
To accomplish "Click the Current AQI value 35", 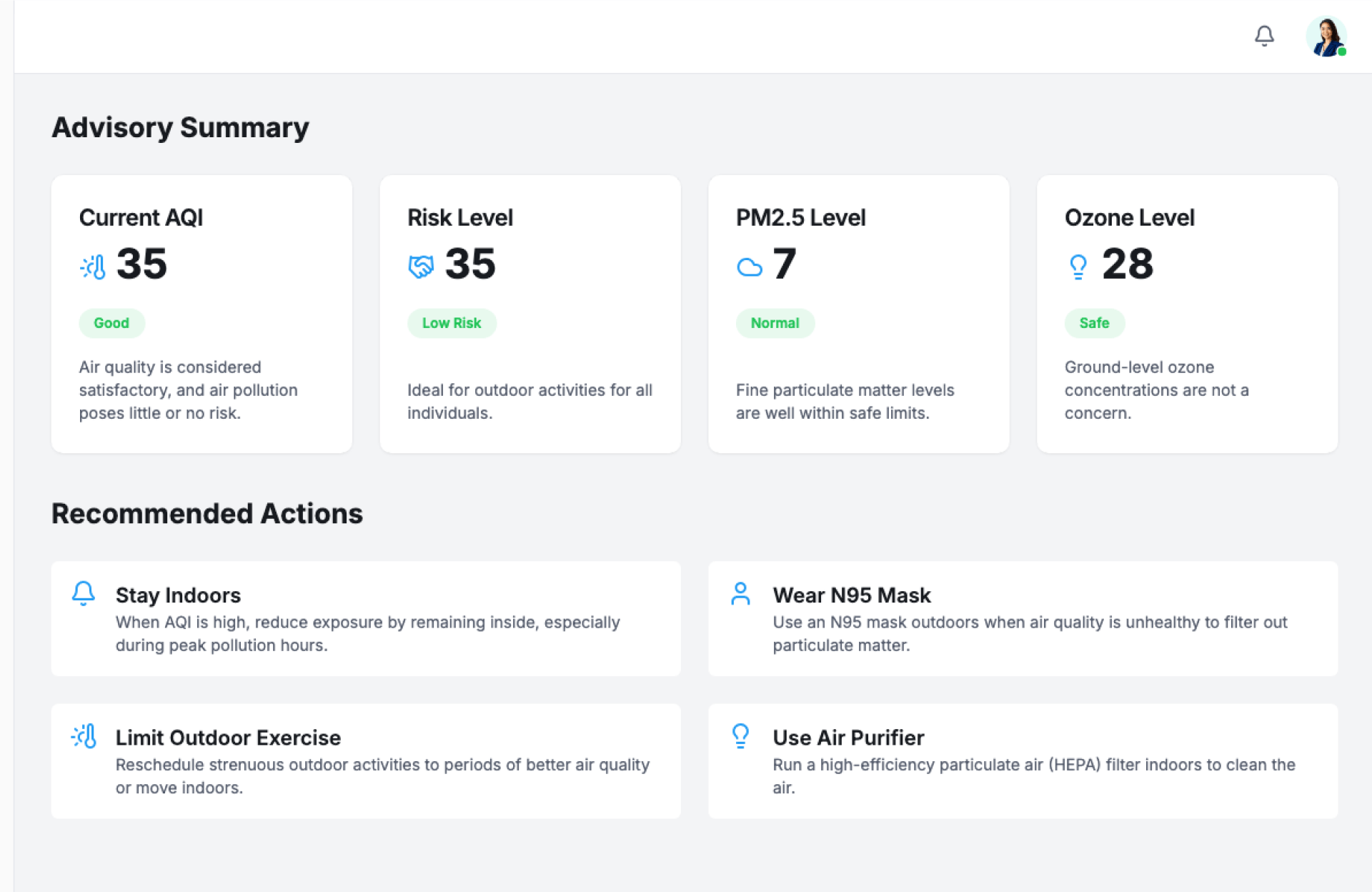I will (x=141, y=264).
